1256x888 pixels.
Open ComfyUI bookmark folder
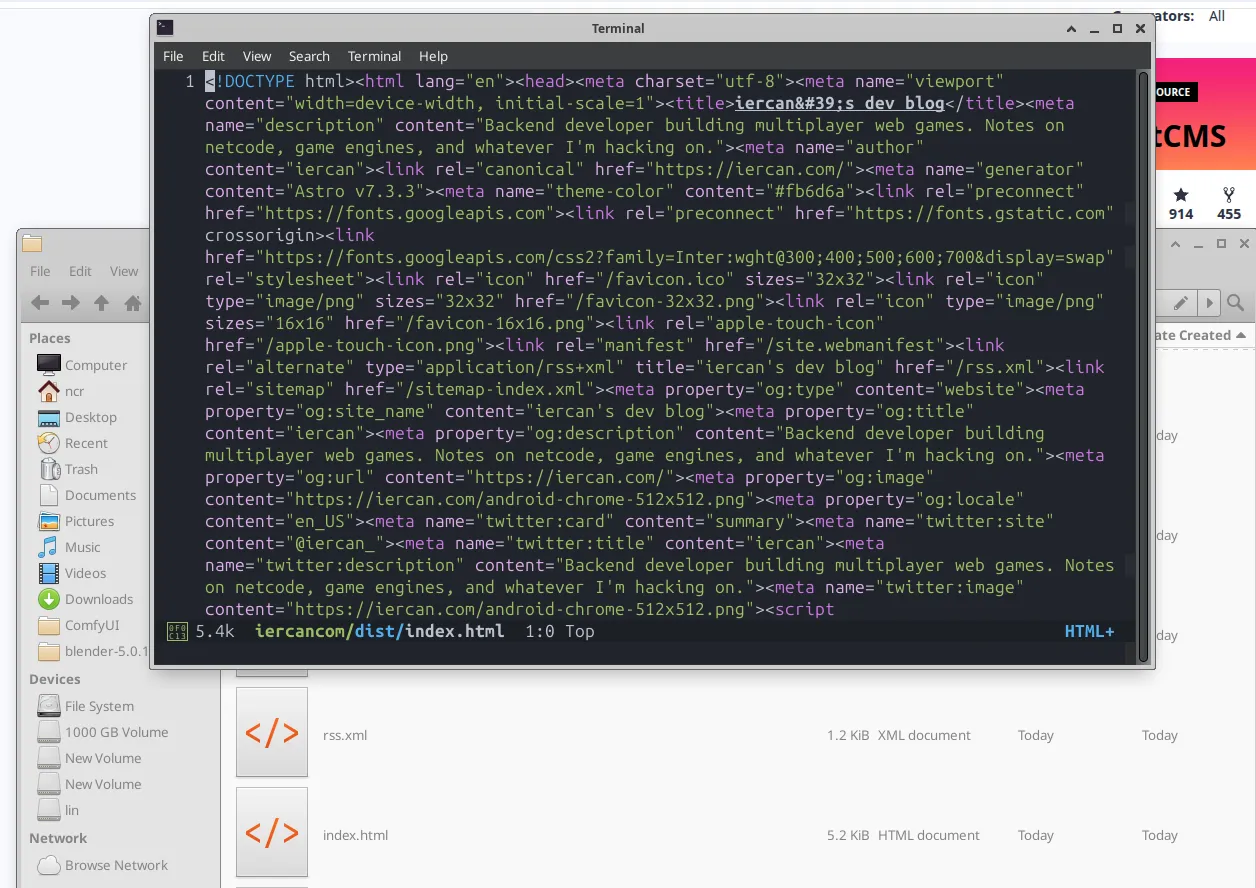pos(78,625)
